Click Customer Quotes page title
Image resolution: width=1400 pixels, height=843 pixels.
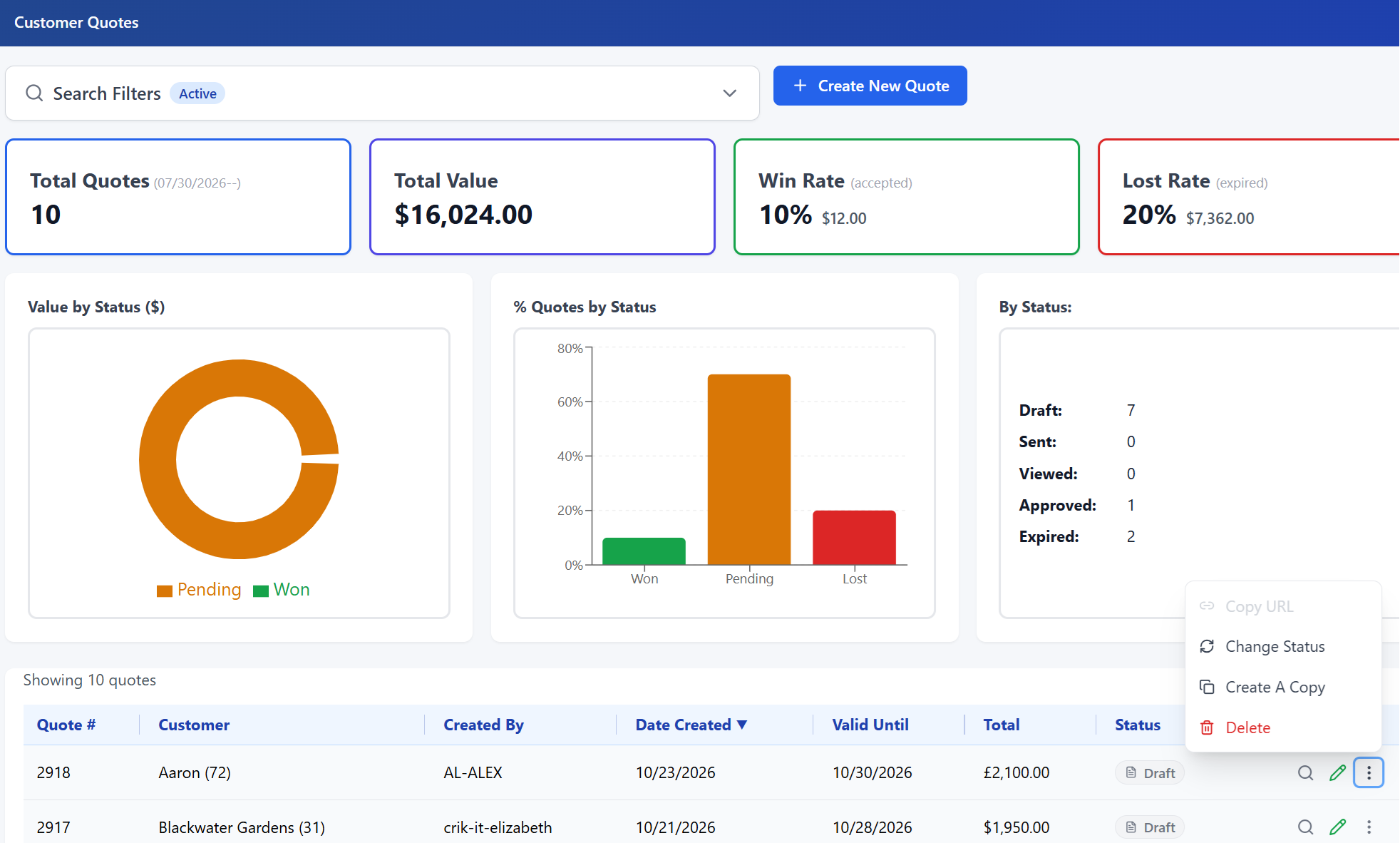click(76, 23)
